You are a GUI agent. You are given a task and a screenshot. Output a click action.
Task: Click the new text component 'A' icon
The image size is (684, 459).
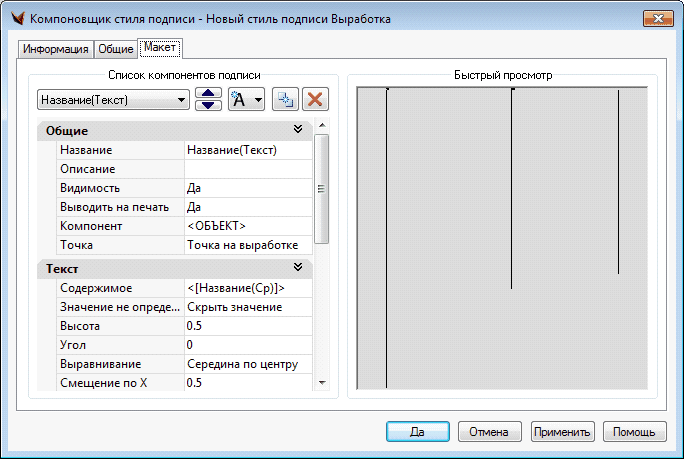240,99
